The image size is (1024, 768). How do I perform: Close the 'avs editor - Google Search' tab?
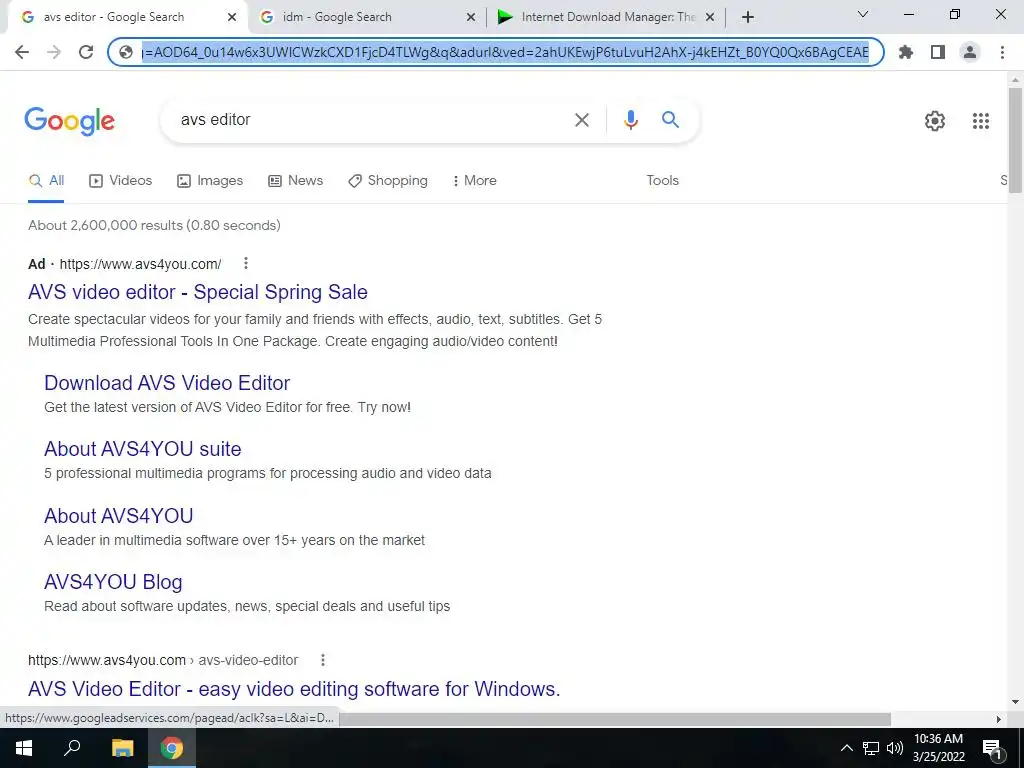point(232,17)
